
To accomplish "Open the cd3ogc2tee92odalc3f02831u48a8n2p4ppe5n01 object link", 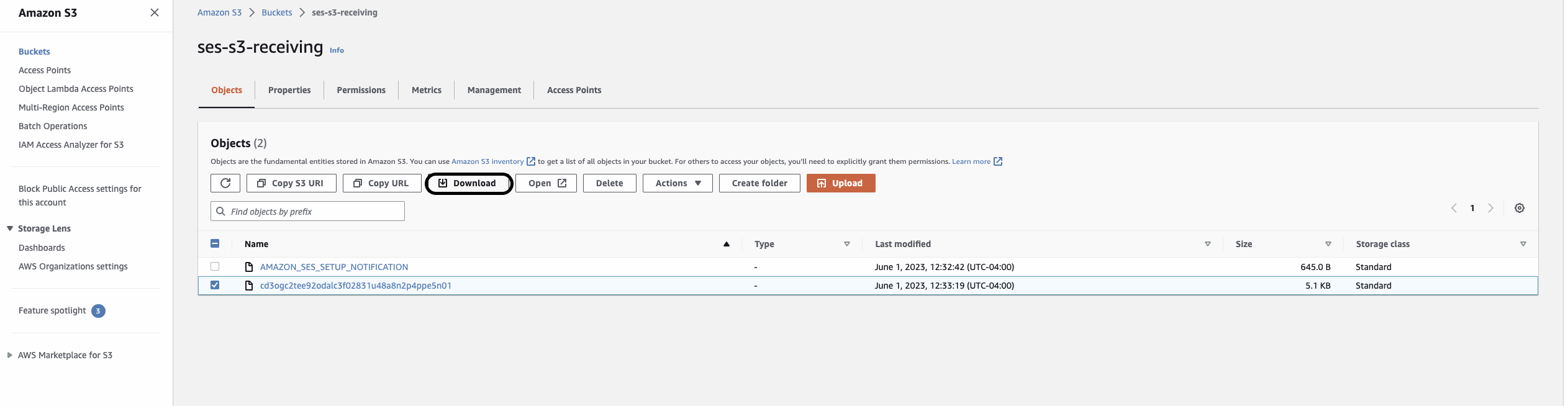I will click(356, 286).
